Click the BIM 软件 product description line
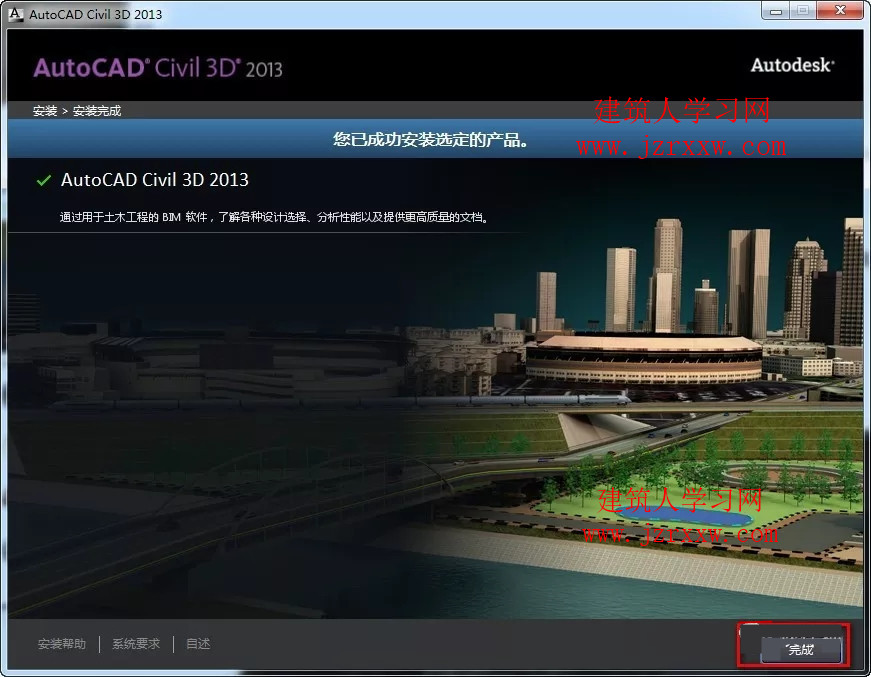The width and height of the screenshot is (871, 677). tap(274, 217)
